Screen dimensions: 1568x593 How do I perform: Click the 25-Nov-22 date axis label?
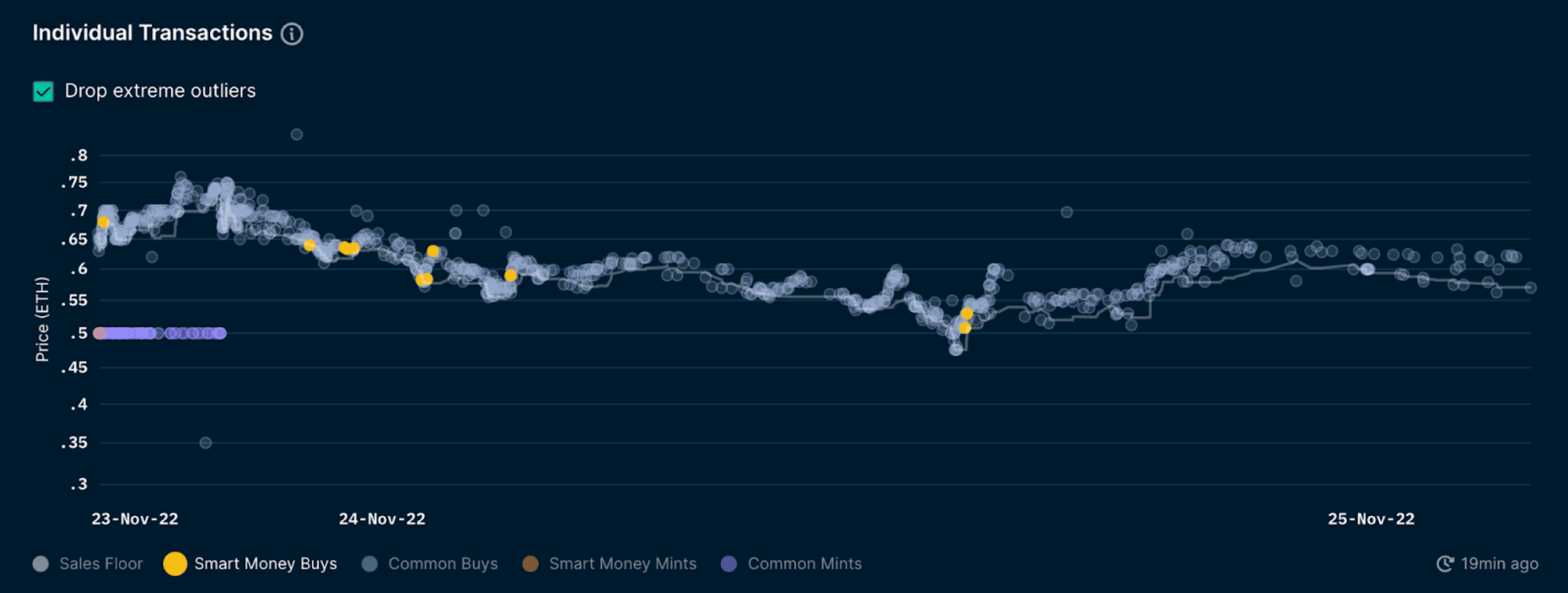[1371, 519]
